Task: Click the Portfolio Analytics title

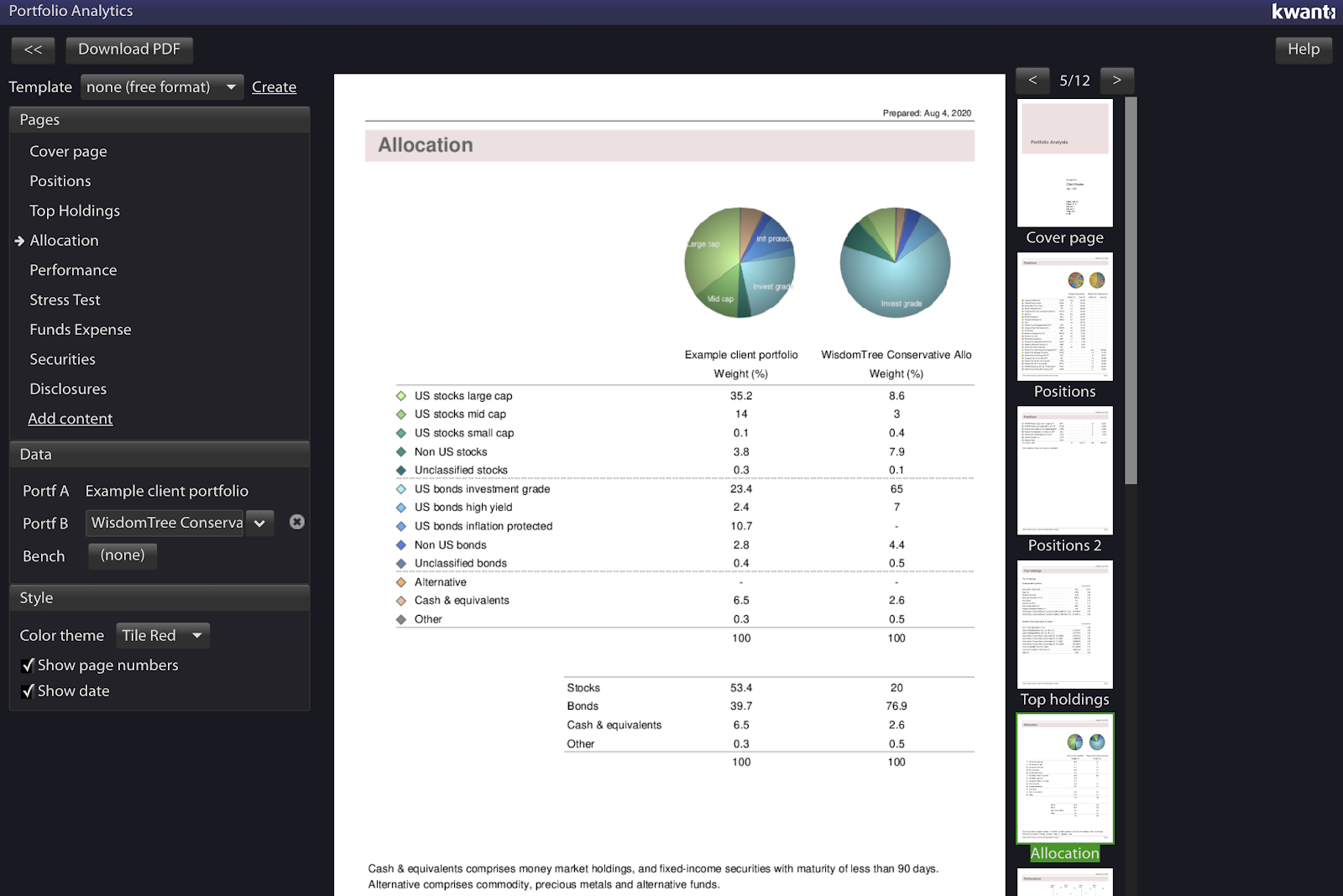Action: click(x=71, y=11)
